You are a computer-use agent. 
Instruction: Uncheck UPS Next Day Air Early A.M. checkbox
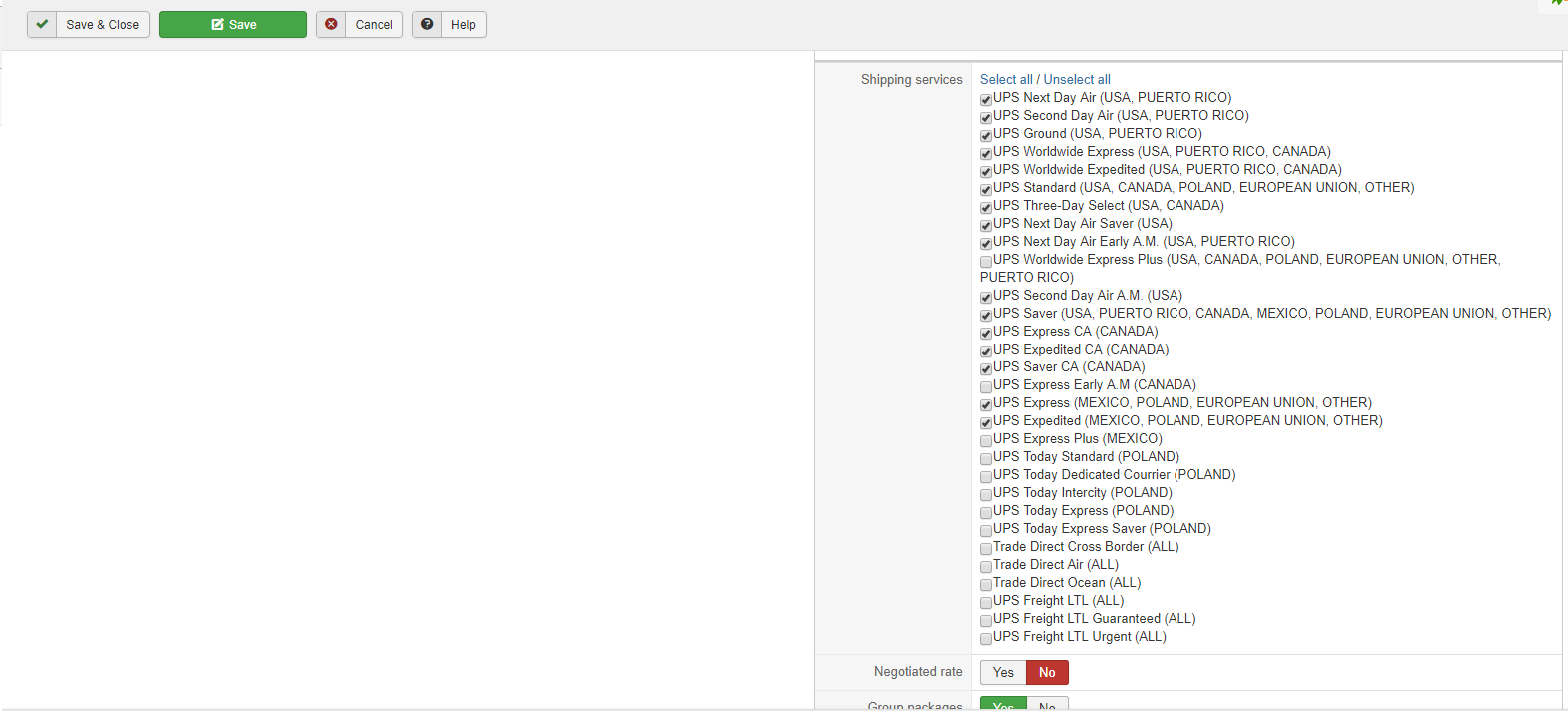click(986, 243)
